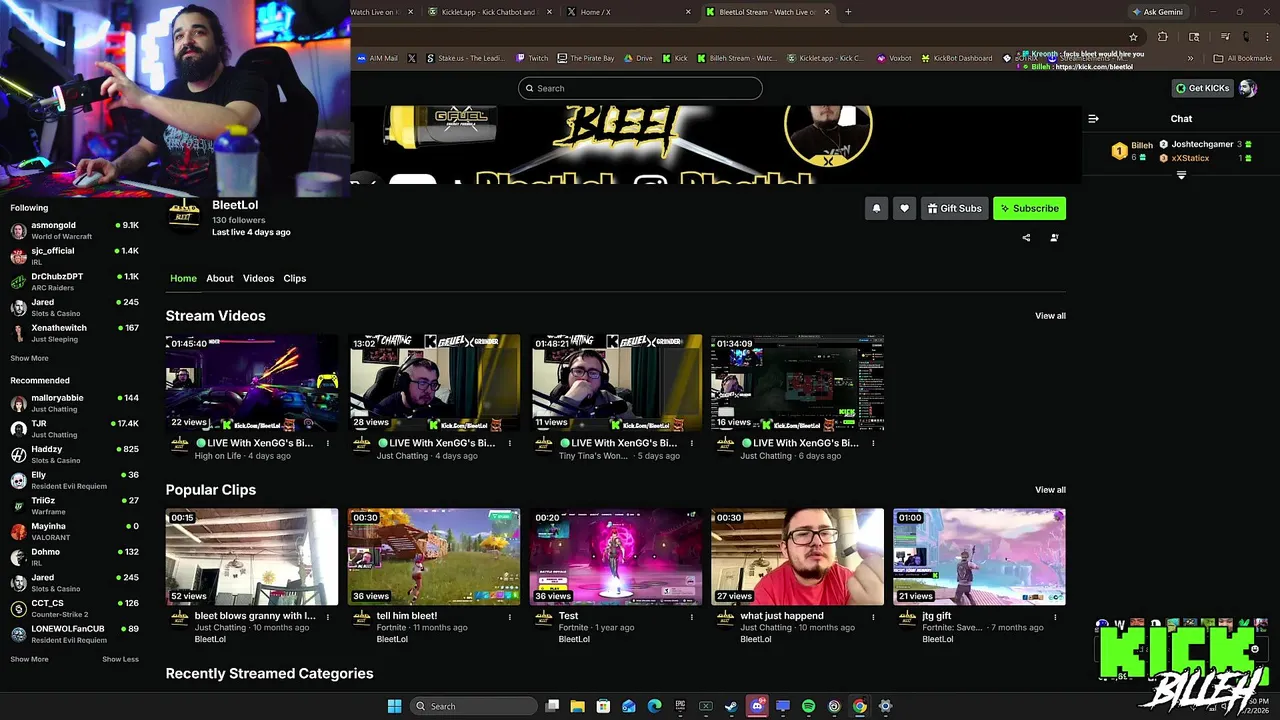1280x720 pixels.
Task: Open Discord from the taskbar
Action: click(757, 706)
